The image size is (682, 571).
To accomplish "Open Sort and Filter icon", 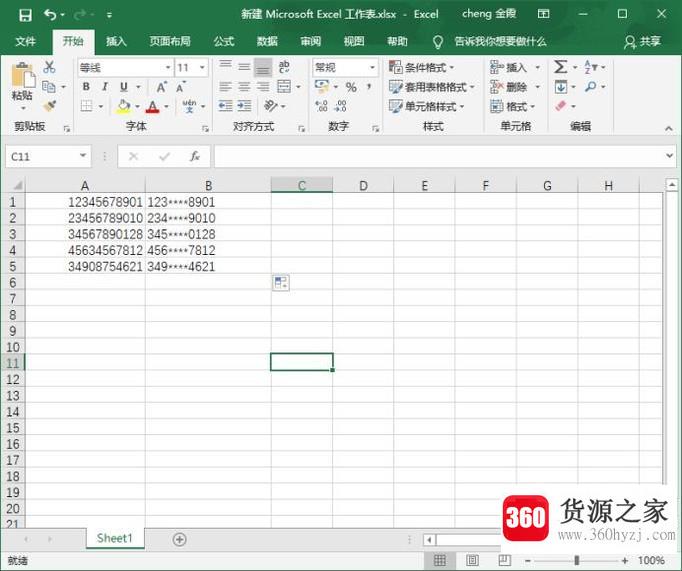I will [591, 67].
